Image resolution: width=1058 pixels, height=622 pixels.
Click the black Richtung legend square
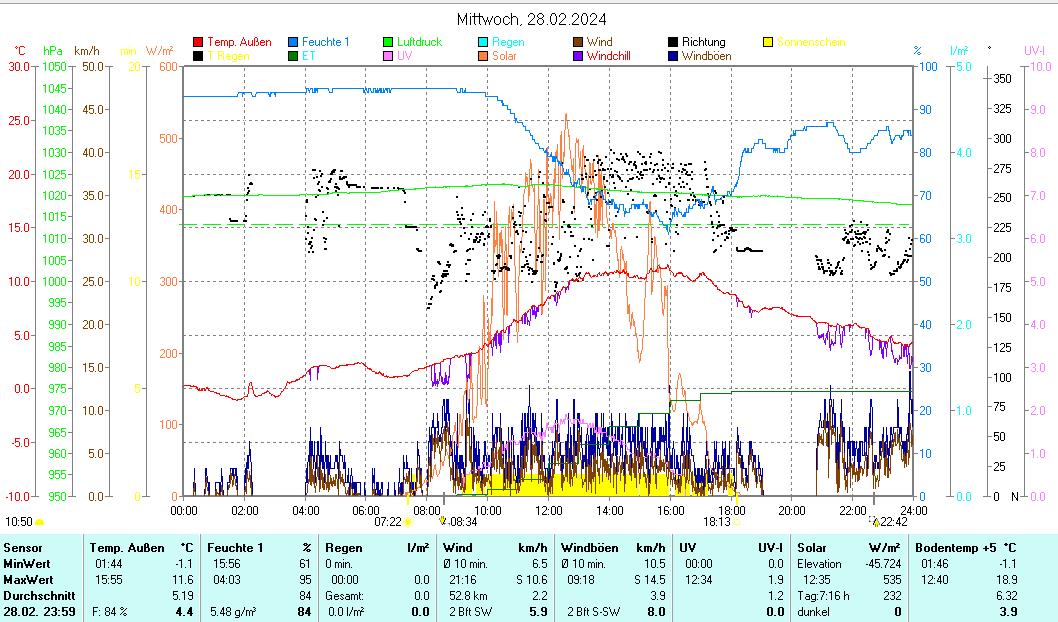(x=673, y=43)
